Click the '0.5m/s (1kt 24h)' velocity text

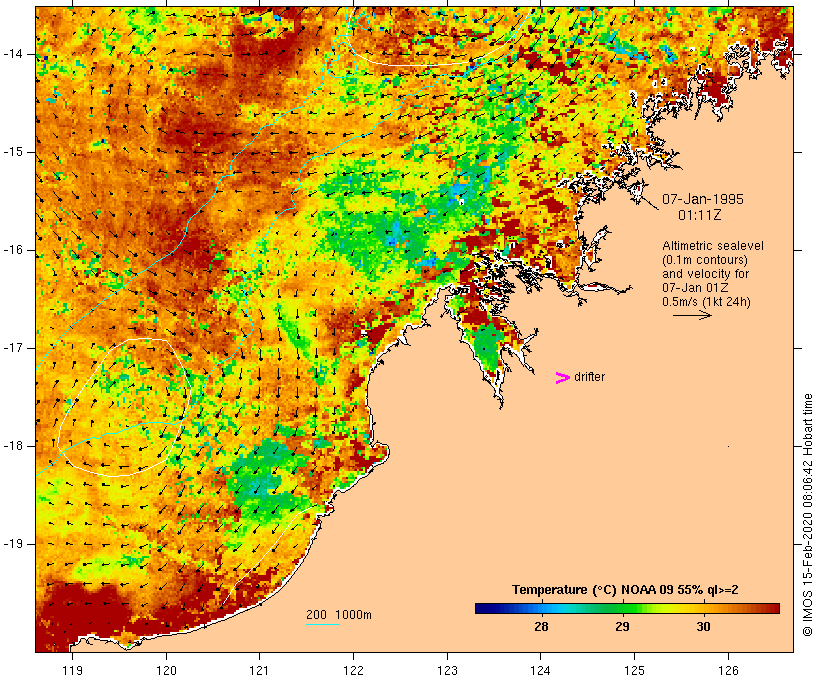708,301
